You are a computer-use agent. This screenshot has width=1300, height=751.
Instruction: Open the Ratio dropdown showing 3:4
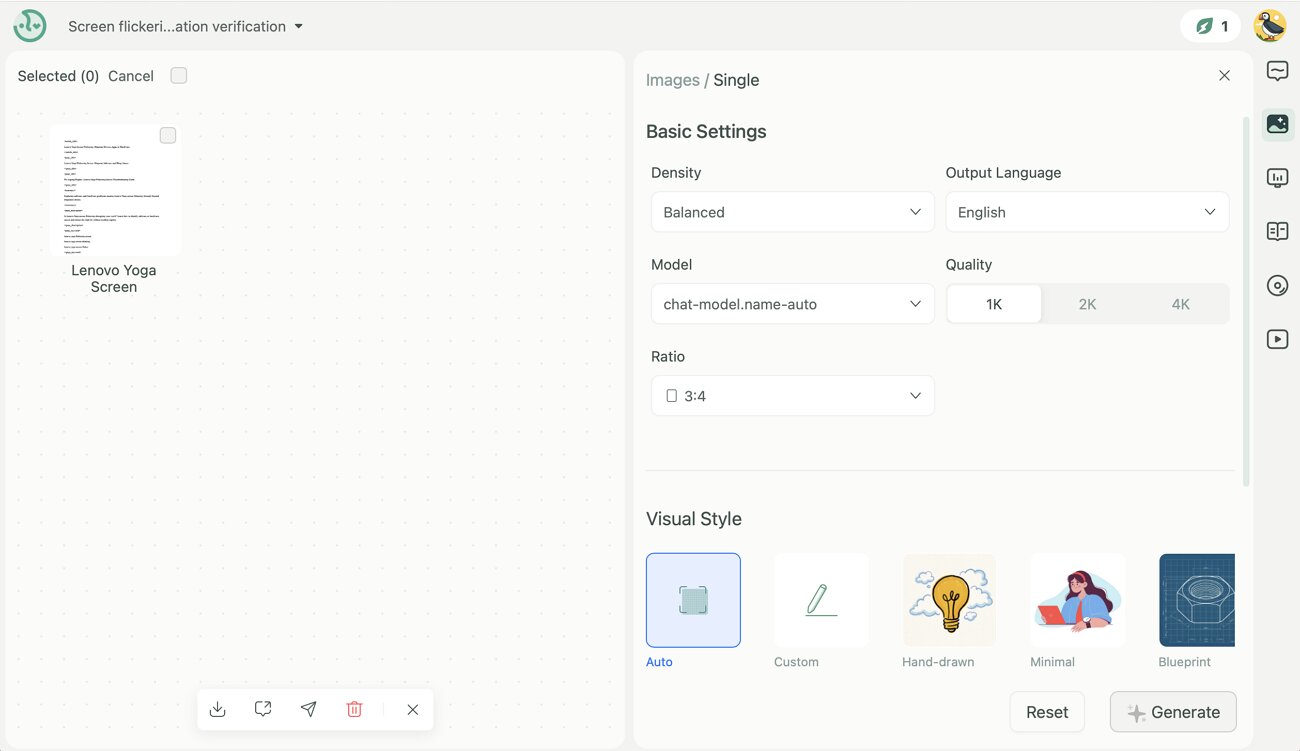tap(793, 396)
